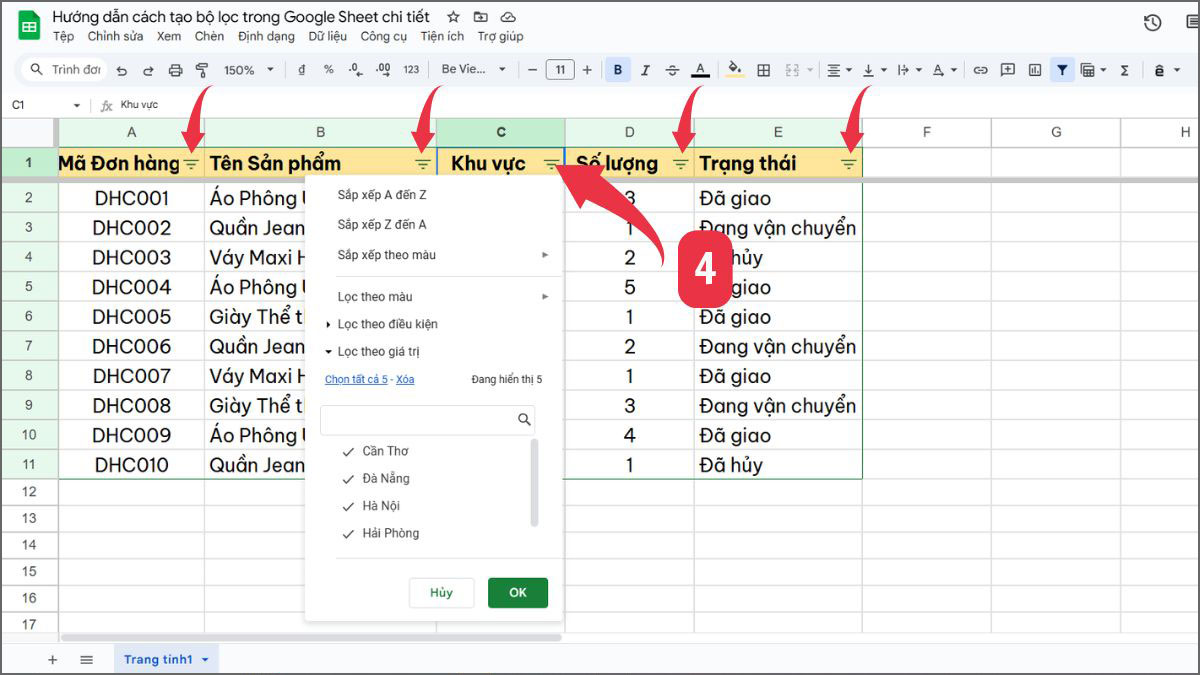Open the Borders icon
Image resolution: width=1200 pixels, height=675 pixels.
(762, 70)
